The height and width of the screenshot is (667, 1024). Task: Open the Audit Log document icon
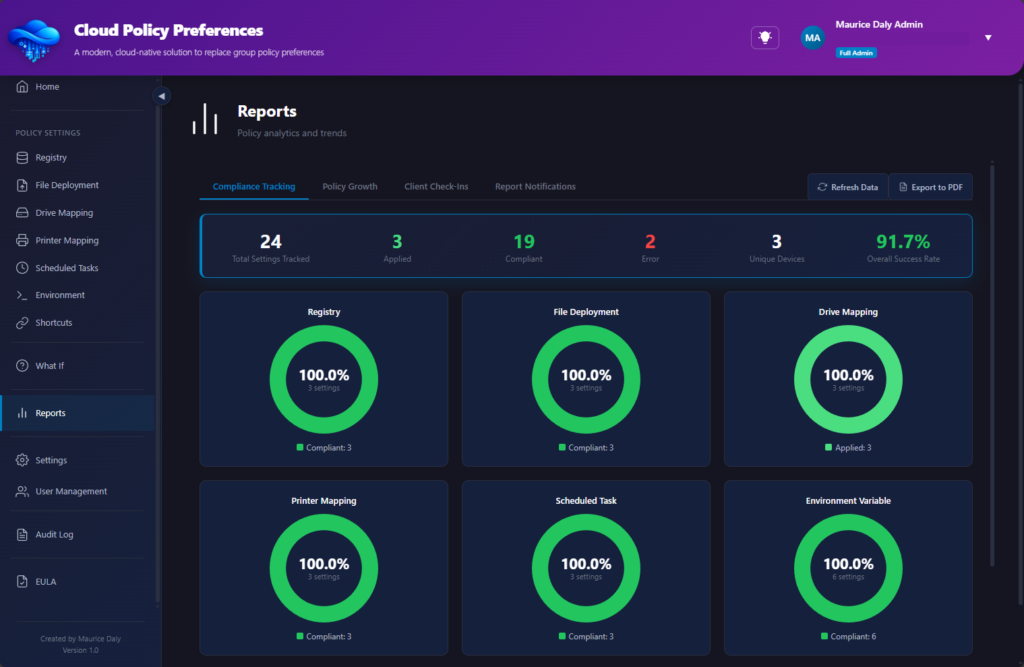pos(22,535)
